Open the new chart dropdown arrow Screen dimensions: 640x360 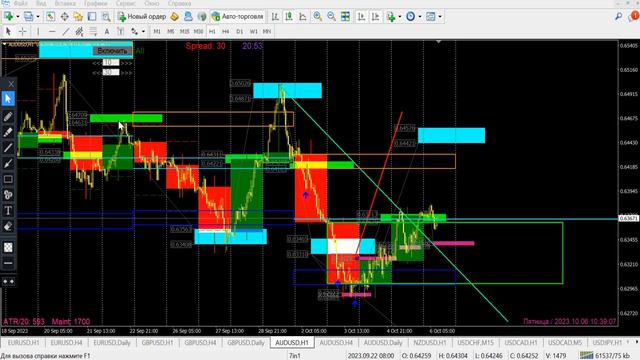(x=18, y=17)
